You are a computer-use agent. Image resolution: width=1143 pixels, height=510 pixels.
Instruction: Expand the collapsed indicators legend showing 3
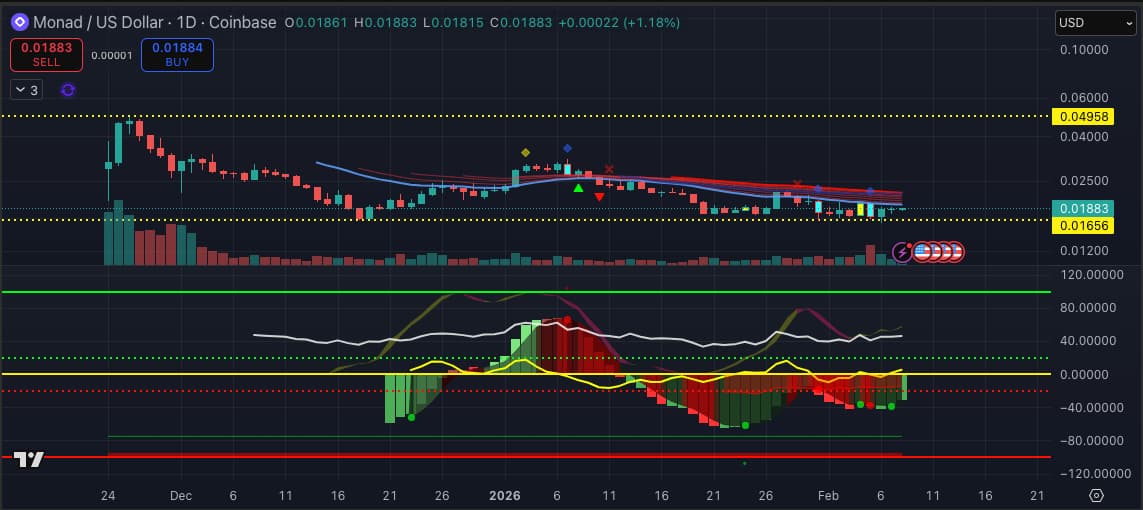(x=27, y=90)
